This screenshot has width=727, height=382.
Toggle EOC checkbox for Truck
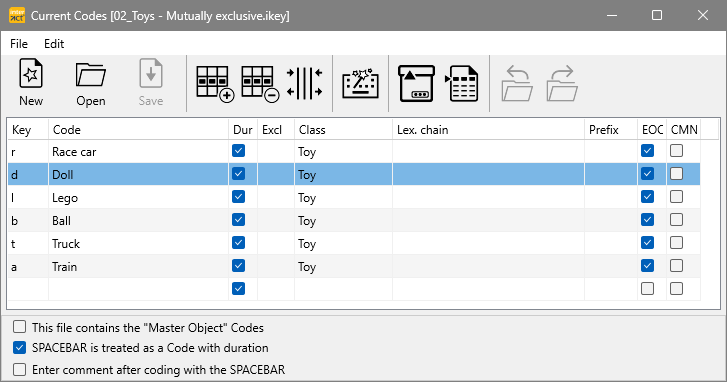pyautogui.click(x=647, y=242)
